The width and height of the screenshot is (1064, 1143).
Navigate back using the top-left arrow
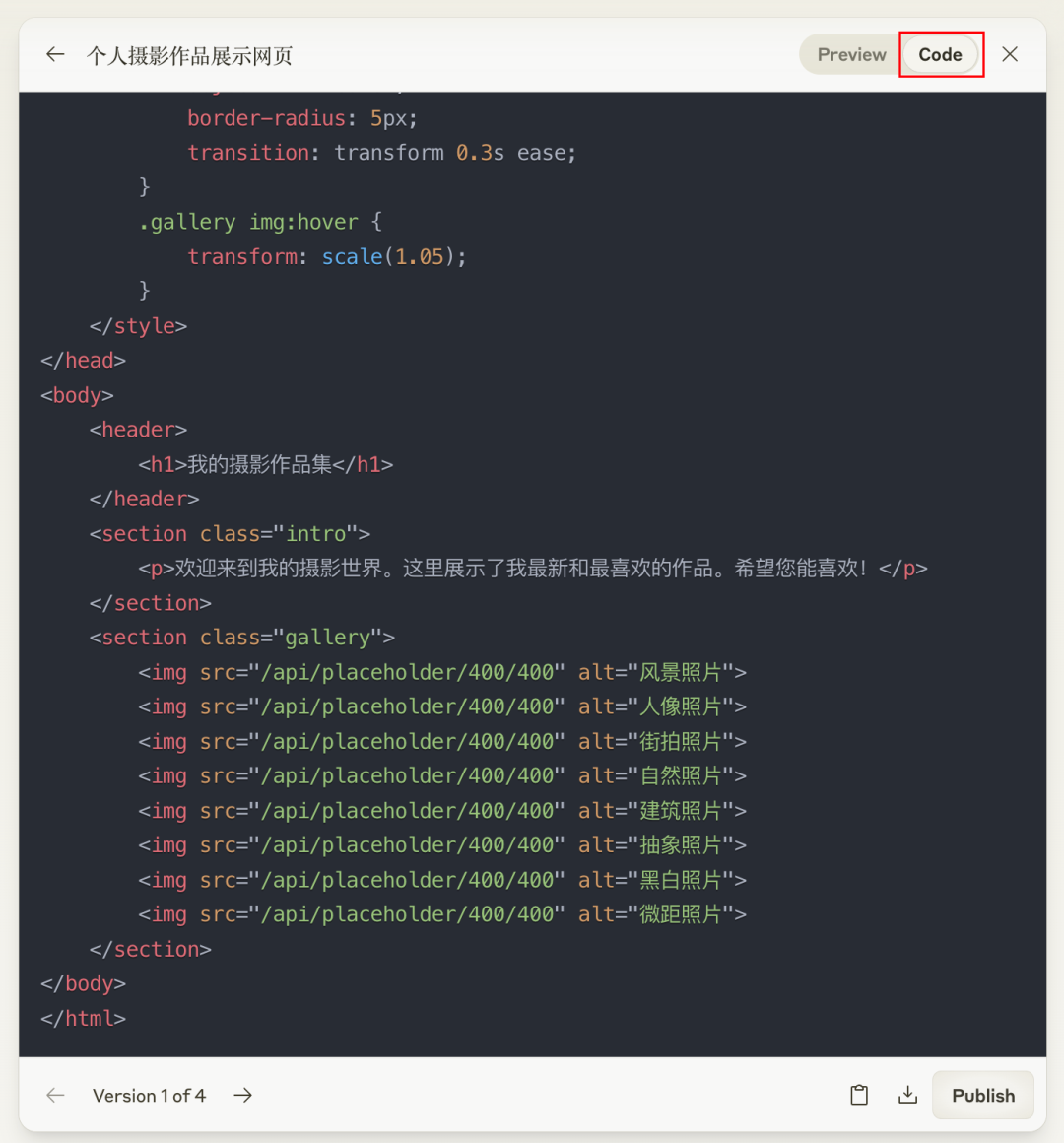(x=54, y=54)
